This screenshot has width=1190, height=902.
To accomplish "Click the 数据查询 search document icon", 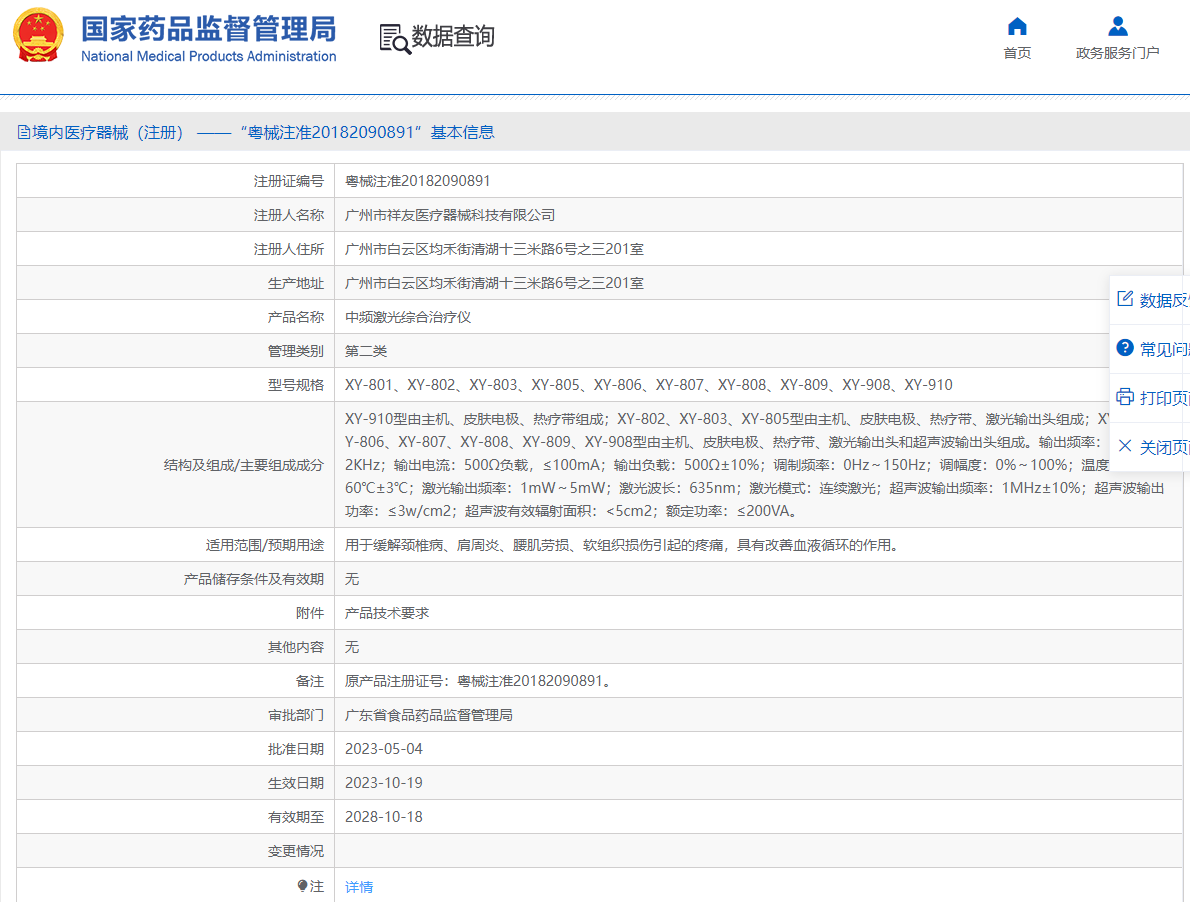I will (395, 39).
